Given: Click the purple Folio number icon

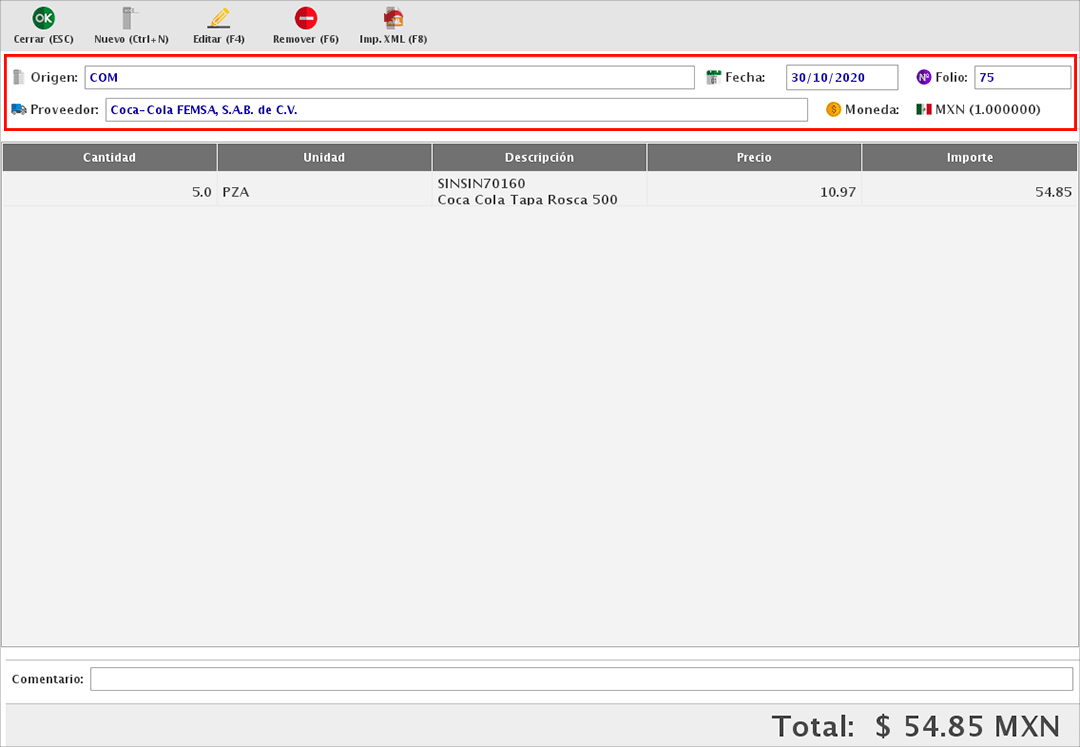Looking at the screenshot, I should (x=924, y=77).
